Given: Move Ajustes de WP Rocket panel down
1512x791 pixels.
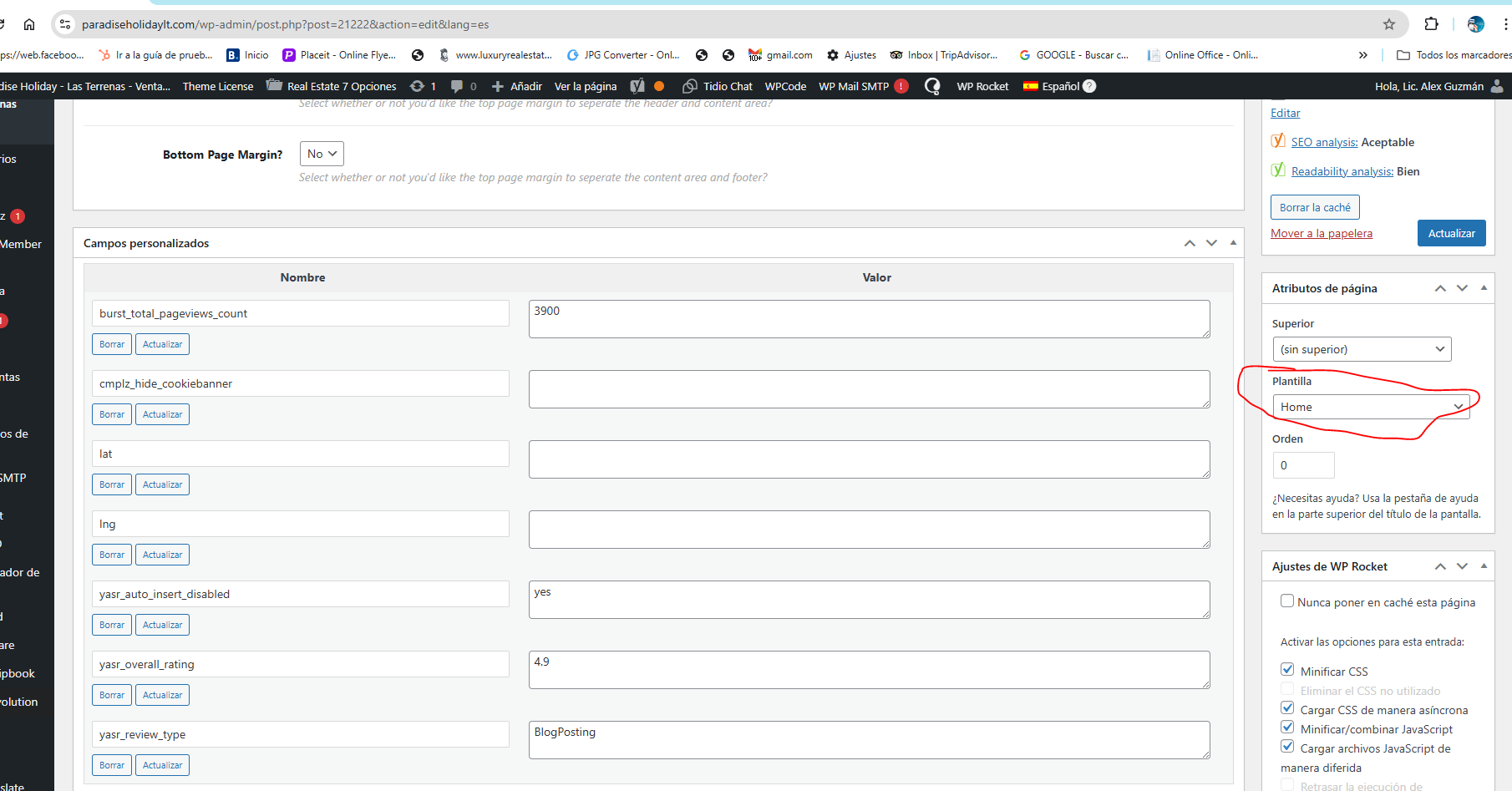Looking at the screenshot, I should coord(1462,566).
